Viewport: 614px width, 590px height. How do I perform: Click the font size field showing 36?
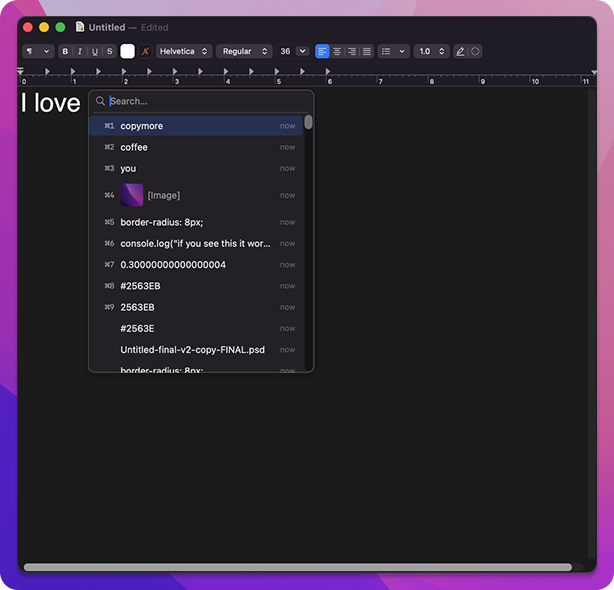pyautogui.click(x=285, y=51)
